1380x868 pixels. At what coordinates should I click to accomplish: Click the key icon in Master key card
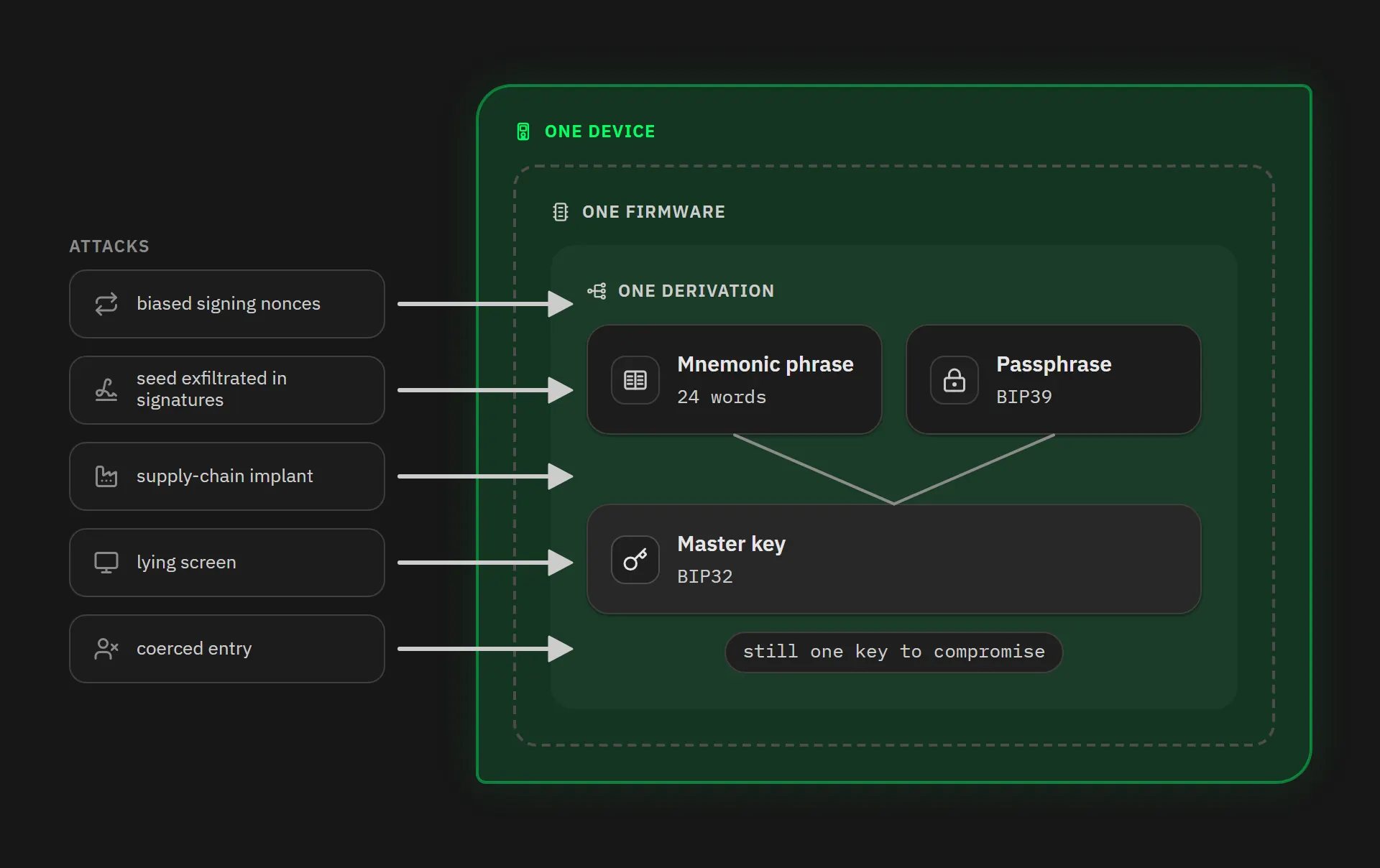pyautogui.click(x=635, y=560)
